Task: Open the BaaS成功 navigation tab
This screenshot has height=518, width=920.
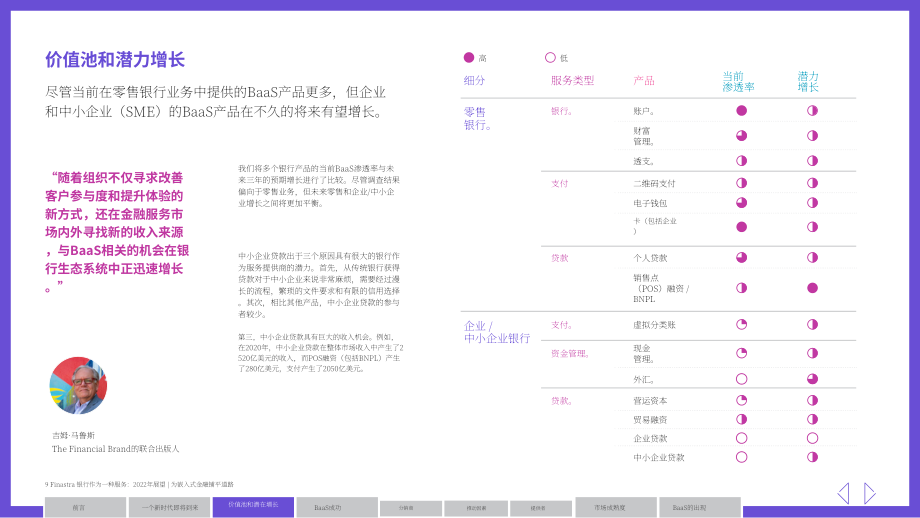Action: (x=337, y=507)
